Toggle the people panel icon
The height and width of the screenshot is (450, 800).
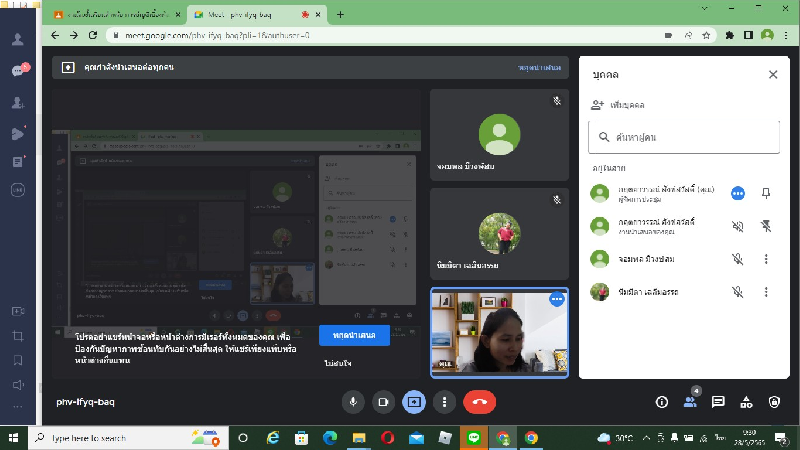pyautogui.click(x=690, y=401)
